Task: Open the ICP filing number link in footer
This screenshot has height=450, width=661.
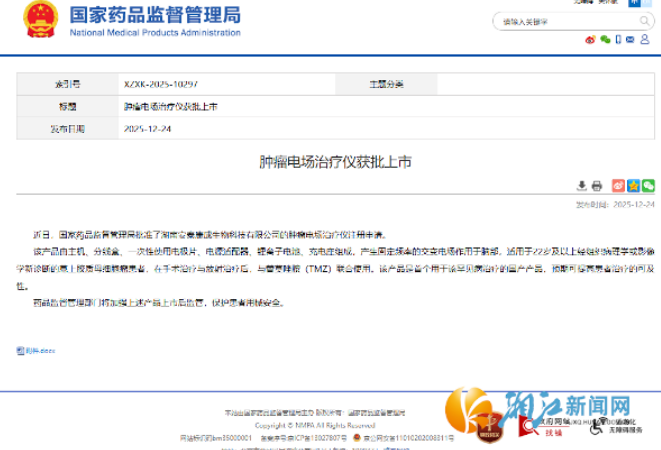Action: coord(302,438)
